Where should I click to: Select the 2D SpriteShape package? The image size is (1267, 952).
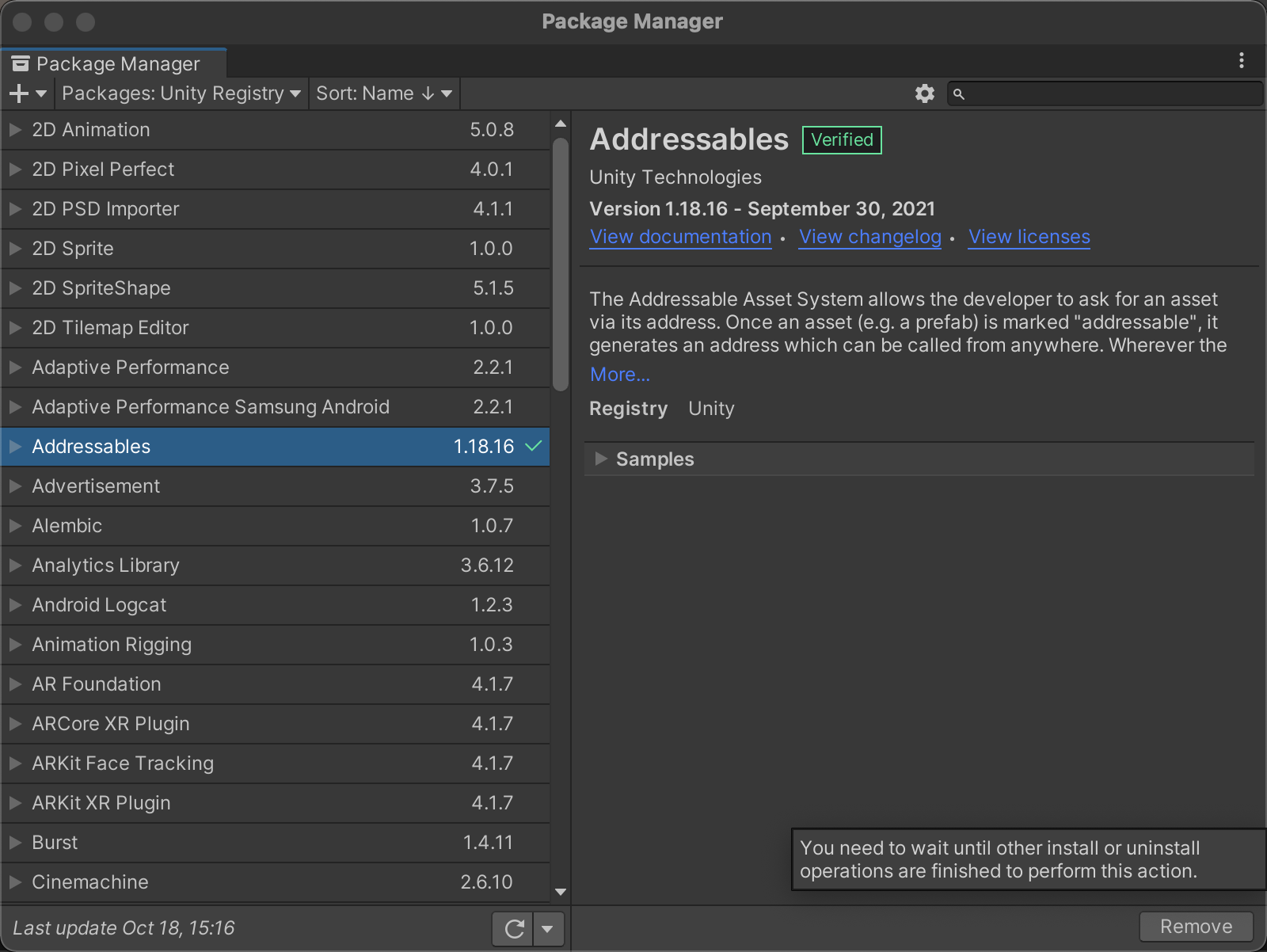pyautogui.click(x=275, y=288)
